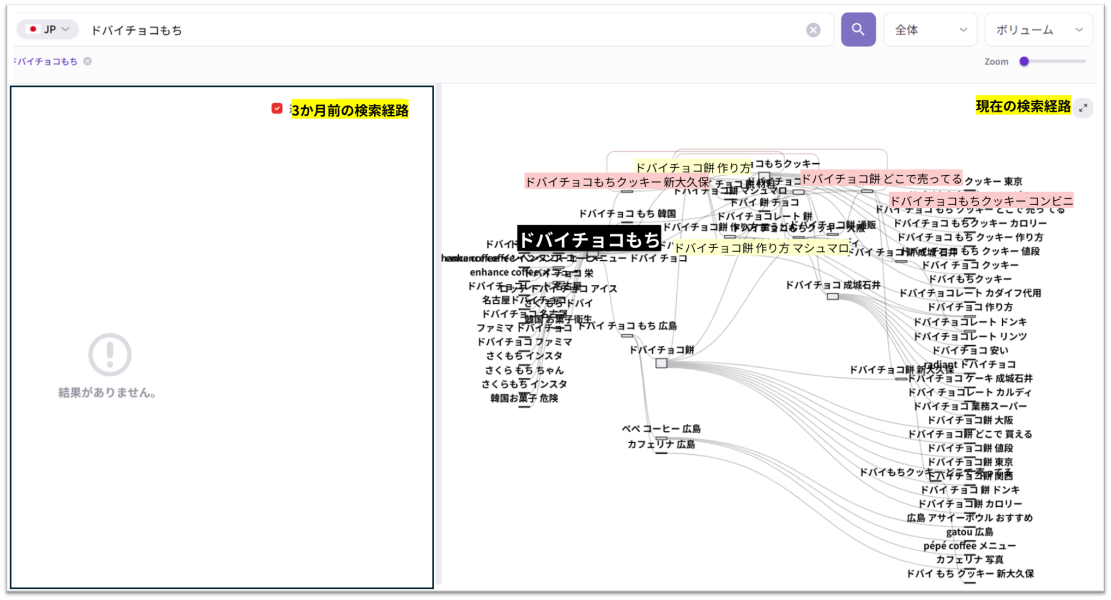Click the purple magnifier search button

(858, 30)
